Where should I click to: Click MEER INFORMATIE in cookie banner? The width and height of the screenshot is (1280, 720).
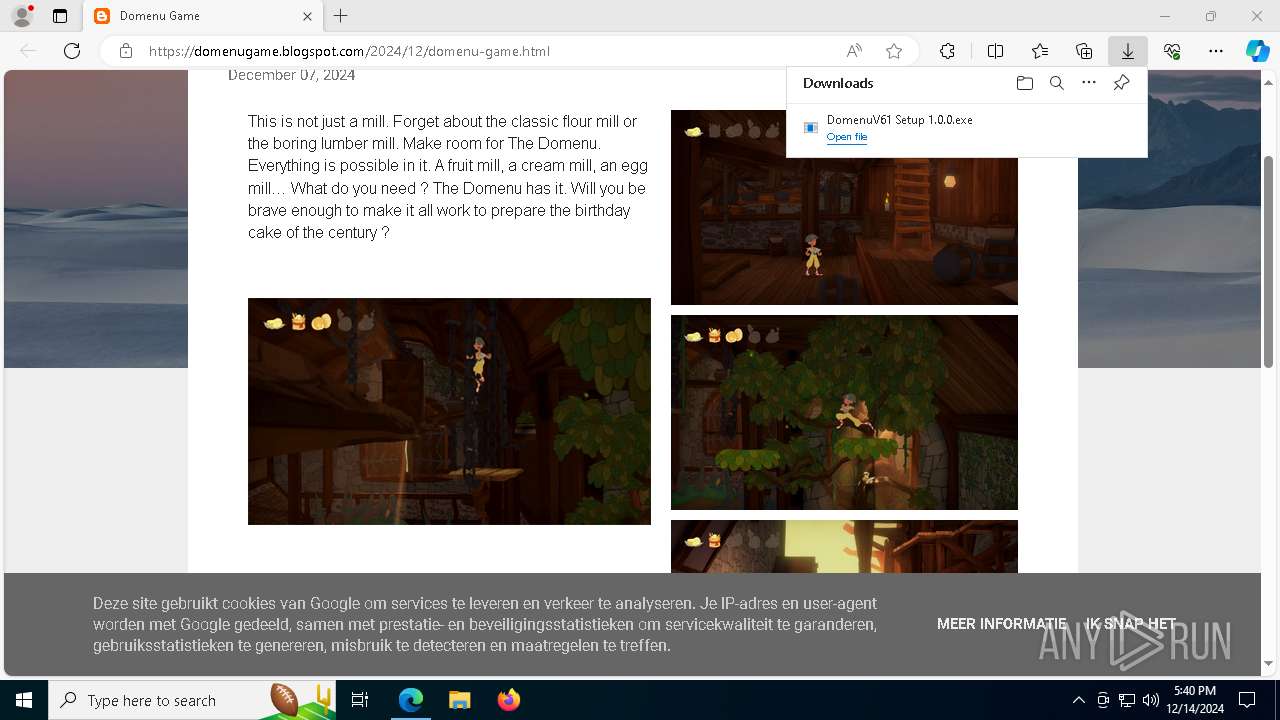tap(1001, 624)
